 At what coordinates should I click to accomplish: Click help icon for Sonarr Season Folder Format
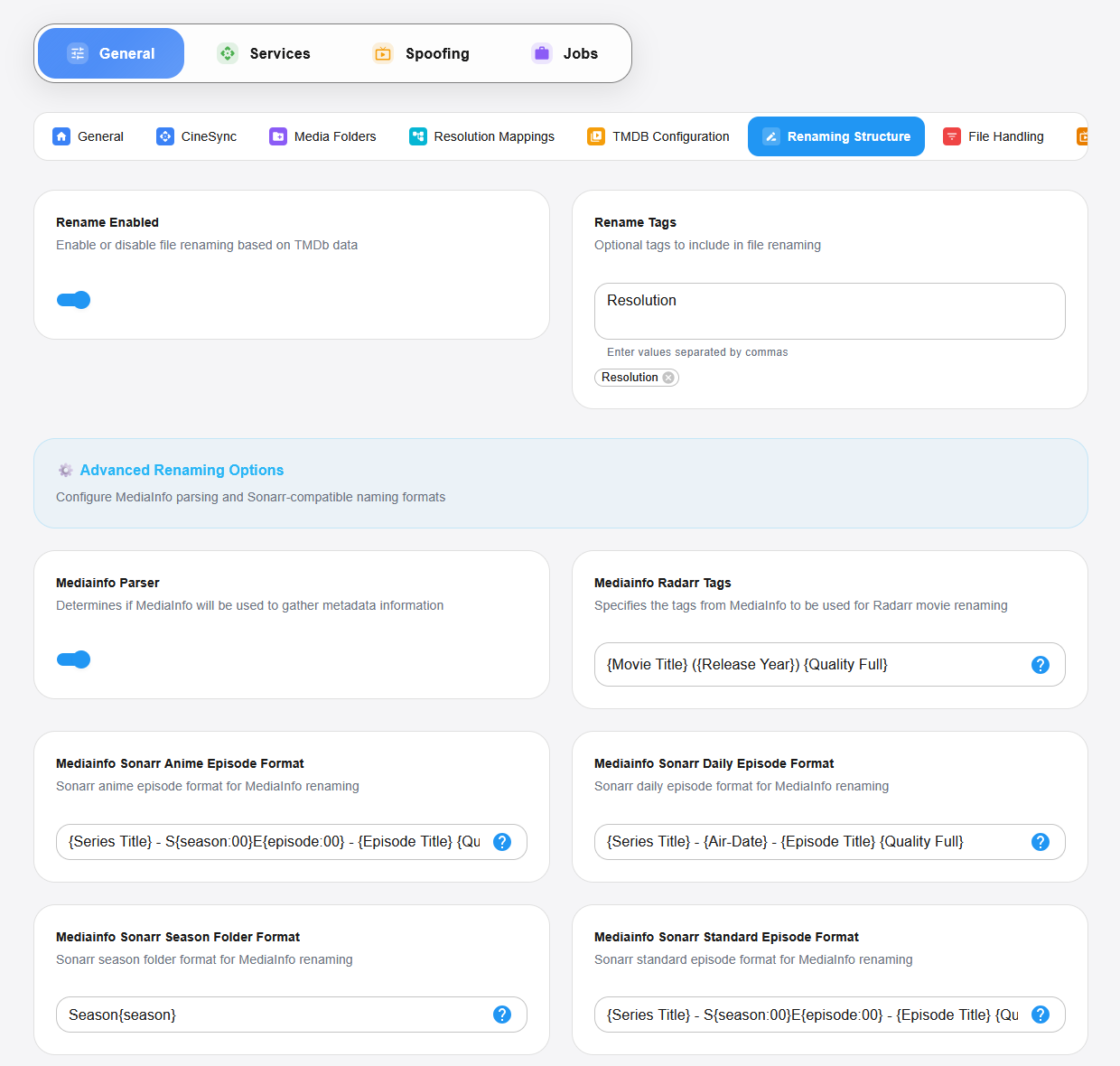[x=502, y=1015]
